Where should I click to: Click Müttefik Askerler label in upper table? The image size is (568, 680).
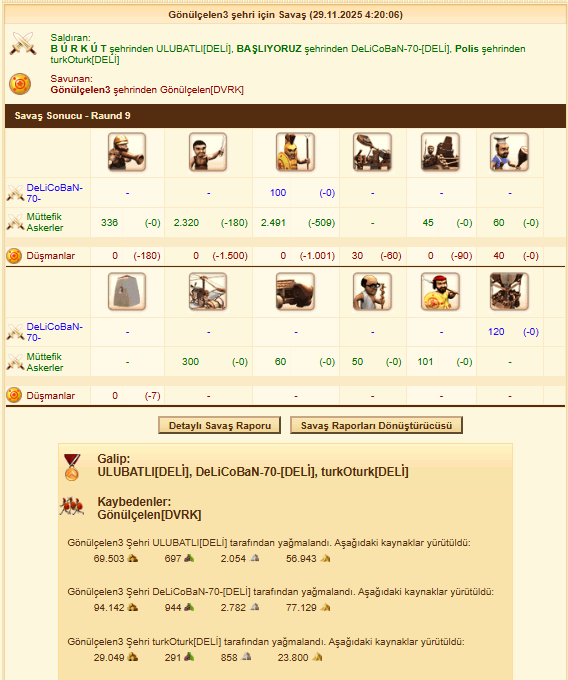[45, 222]
